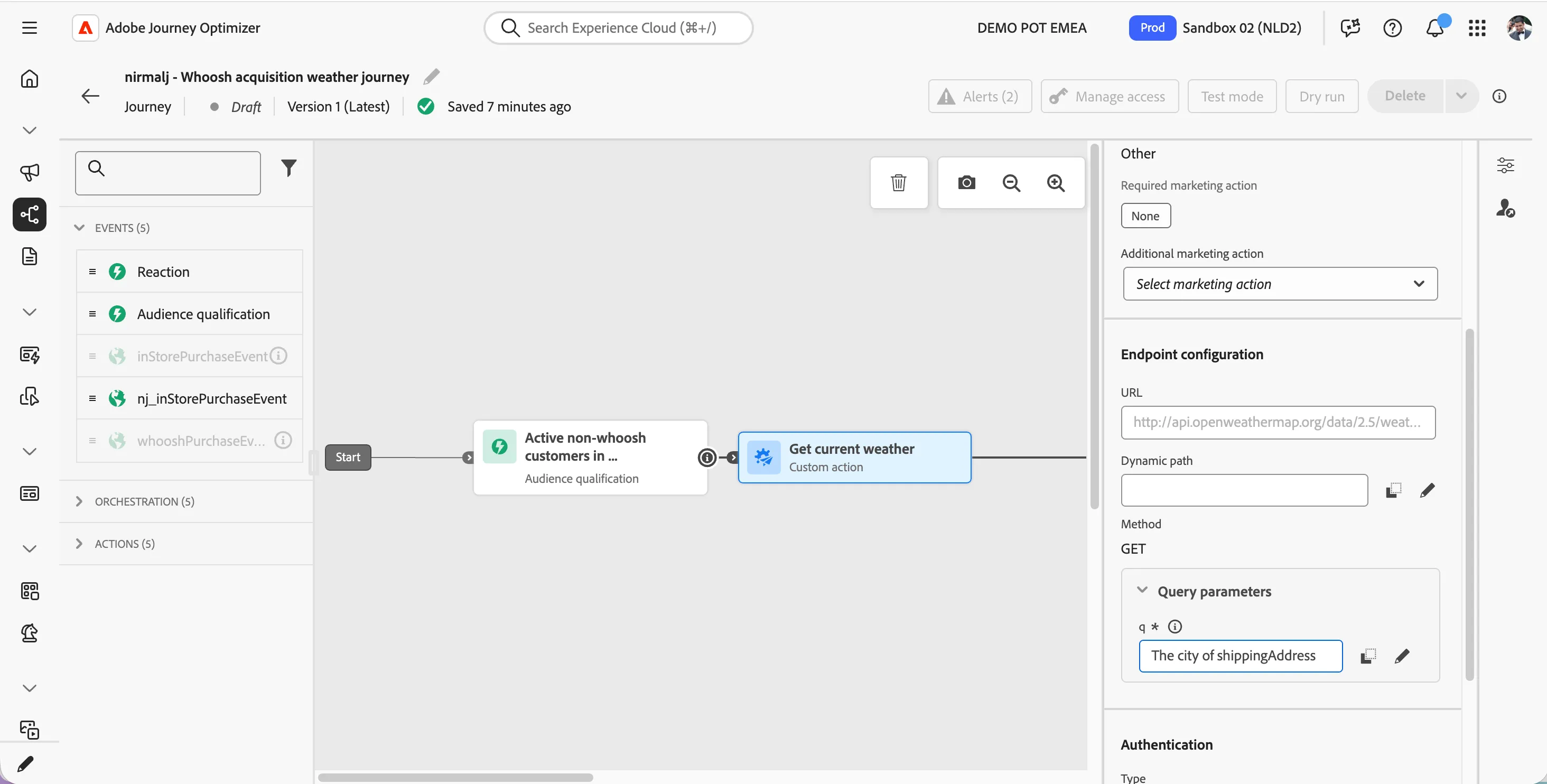The image size is (1547, 784).
Task: Open the feedback chat icon in header
Action: [x=1350, y=27]
